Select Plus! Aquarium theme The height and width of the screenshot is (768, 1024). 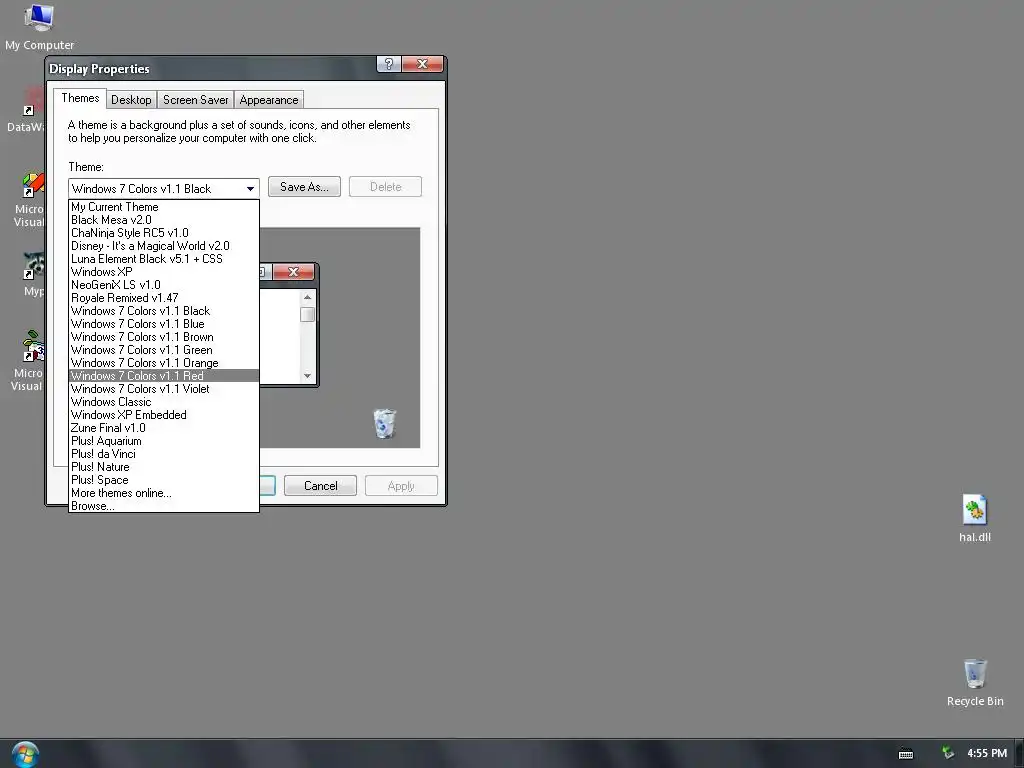point(164,441)
